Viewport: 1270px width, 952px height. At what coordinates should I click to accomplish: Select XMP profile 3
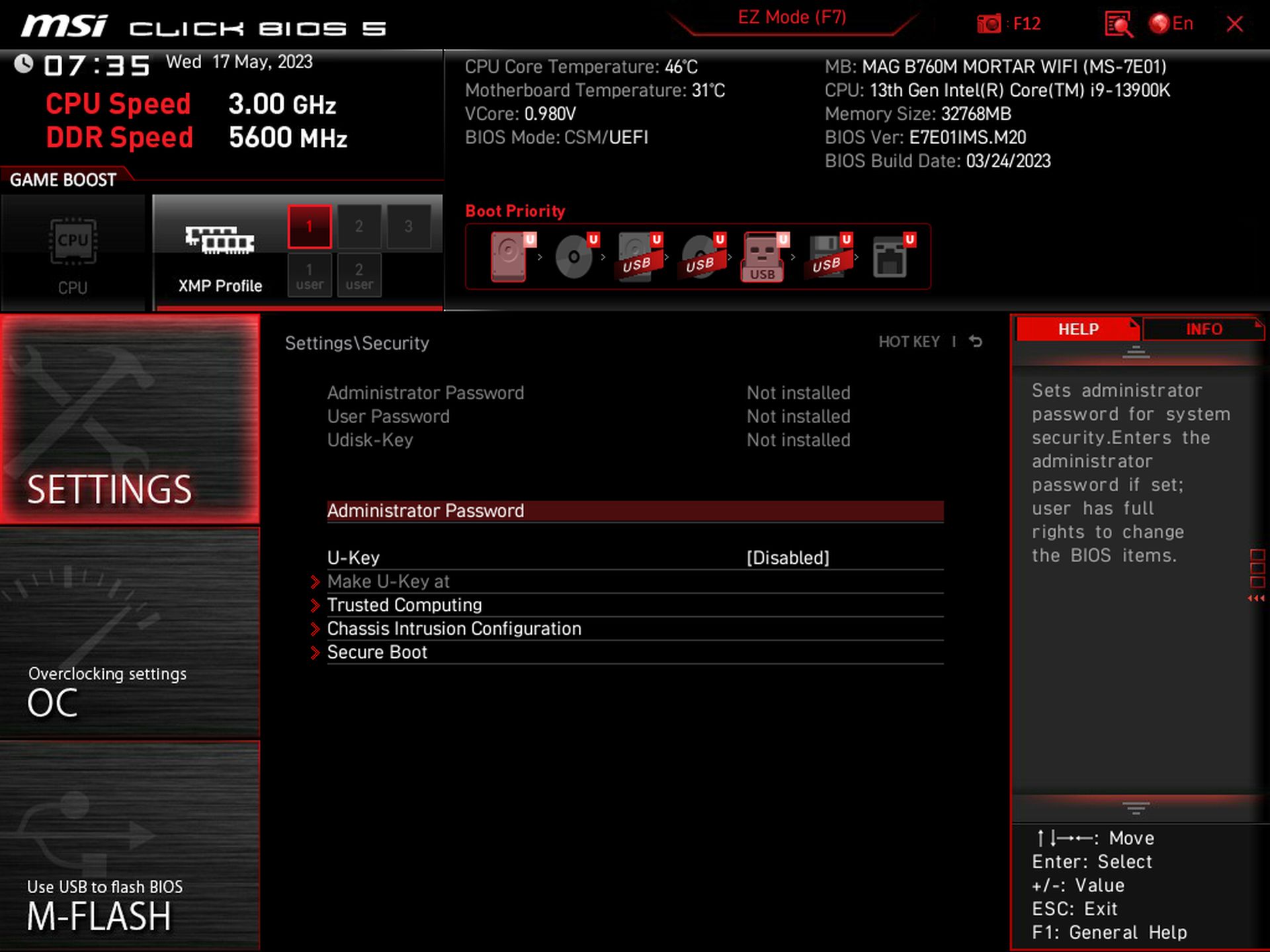click(x=408, y=227)
